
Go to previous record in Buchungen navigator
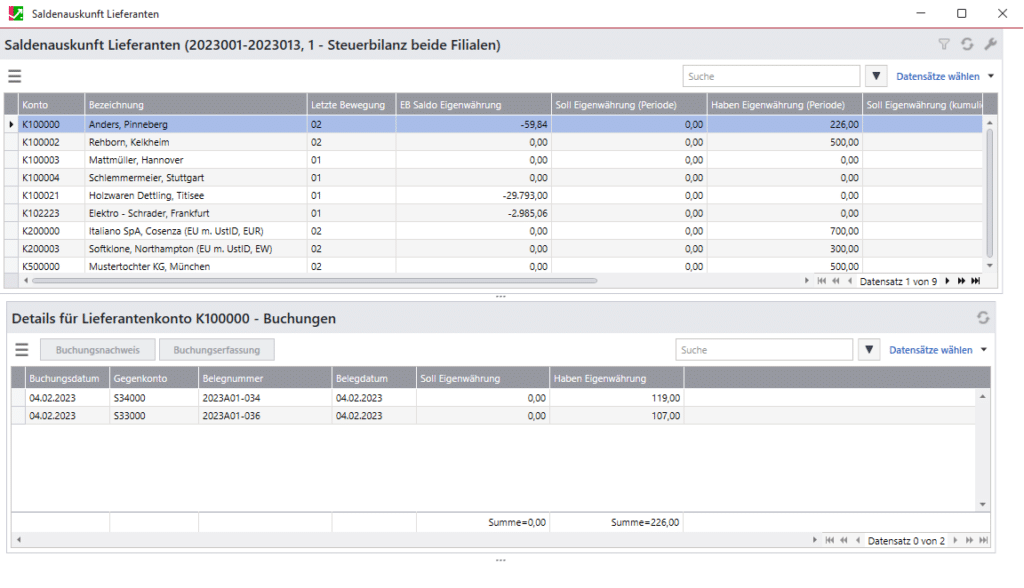coord(857,540)
